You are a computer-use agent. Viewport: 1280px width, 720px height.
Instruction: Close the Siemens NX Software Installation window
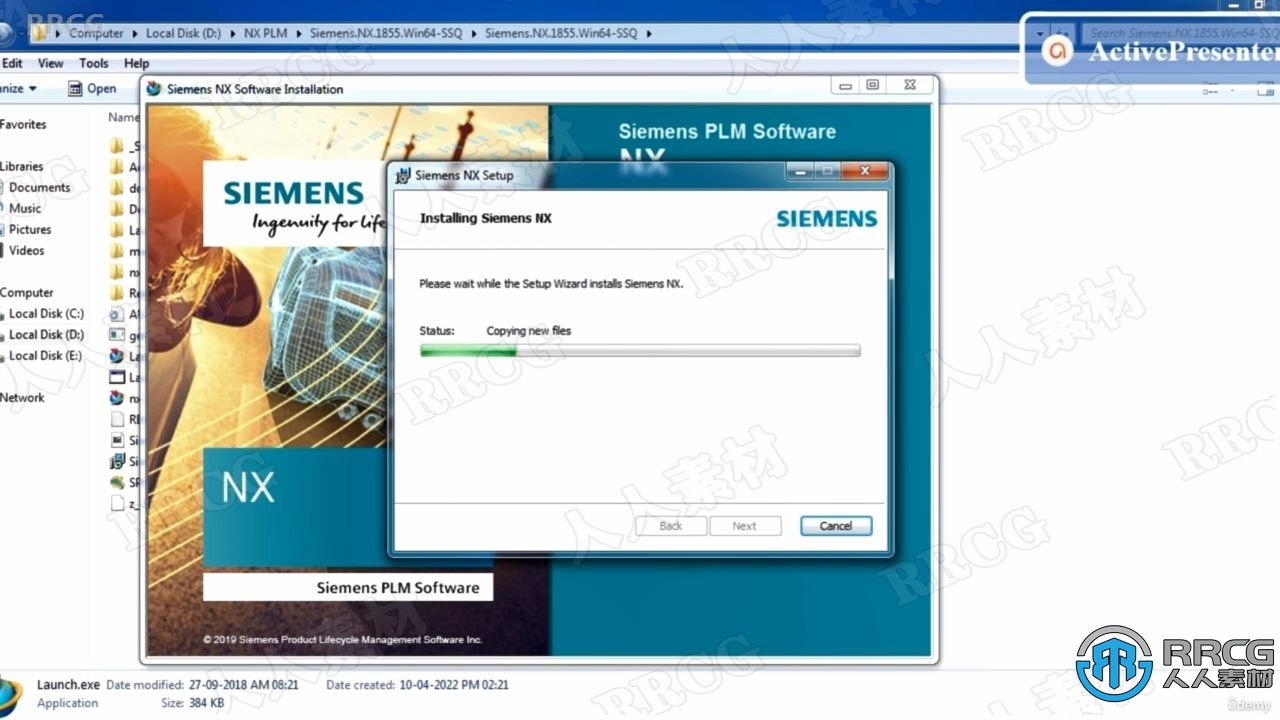(909, 86)
